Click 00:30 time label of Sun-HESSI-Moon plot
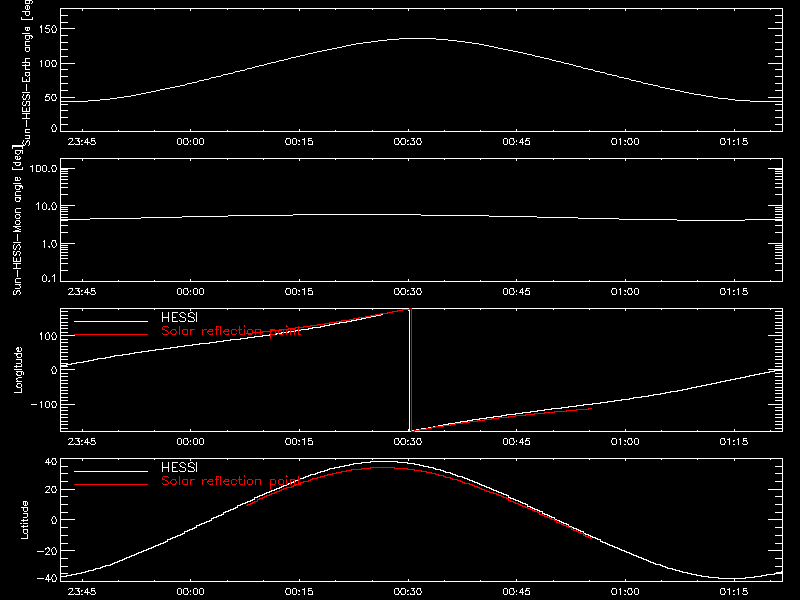This screenshot has height=600, width=800. (408, 291)
